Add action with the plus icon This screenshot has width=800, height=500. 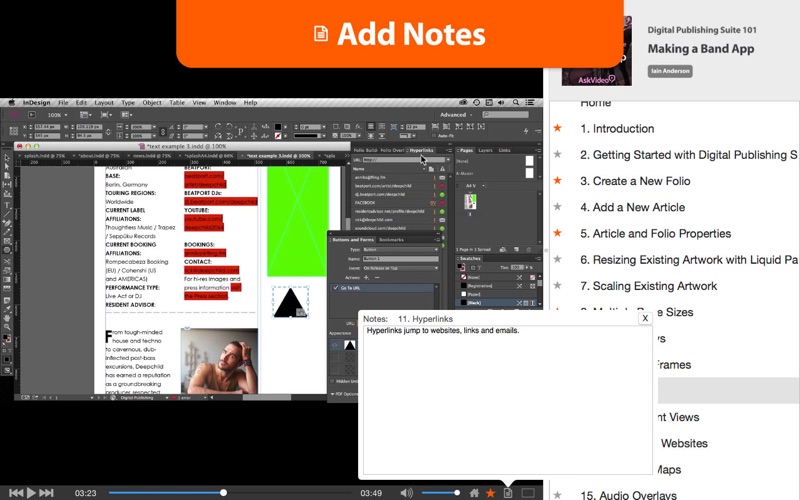coord(366,277)
